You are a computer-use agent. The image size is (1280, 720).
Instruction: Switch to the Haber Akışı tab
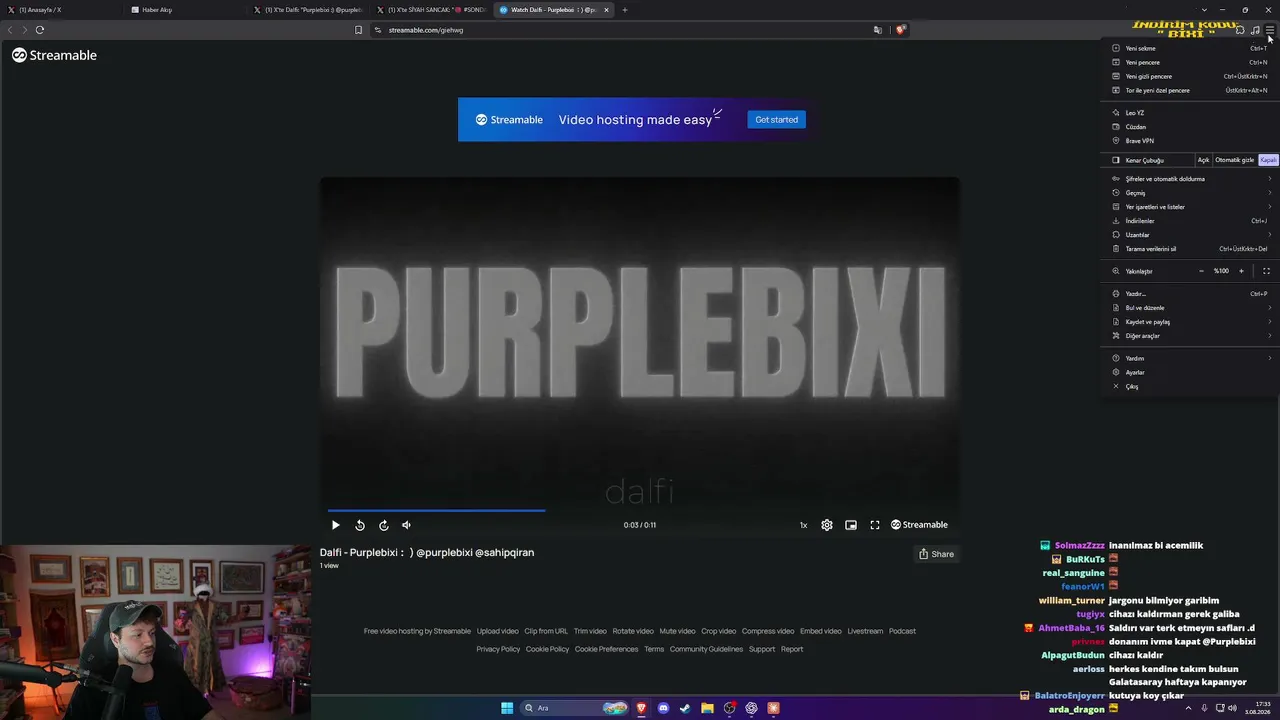pyautogui.click(x=185, y=10)
